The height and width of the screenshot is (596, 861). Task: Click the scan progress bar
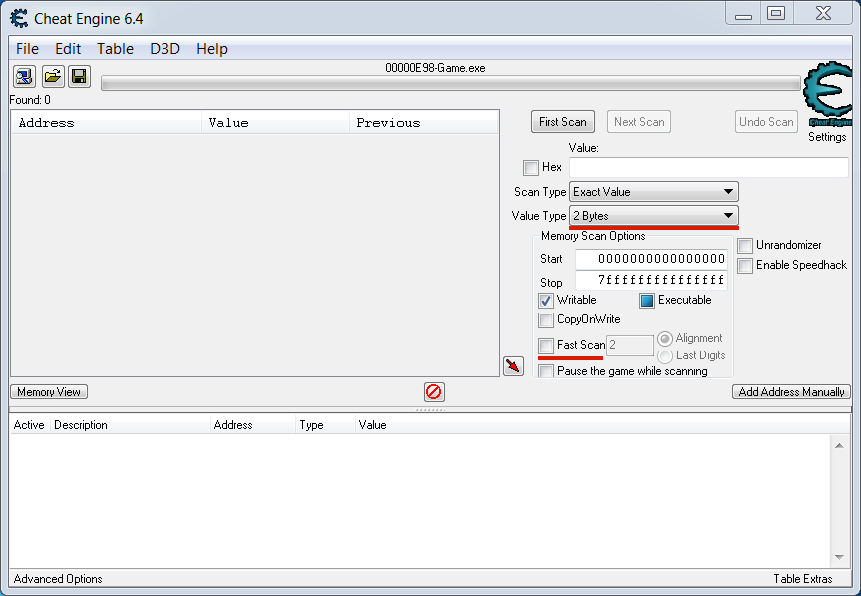(450, 84)
